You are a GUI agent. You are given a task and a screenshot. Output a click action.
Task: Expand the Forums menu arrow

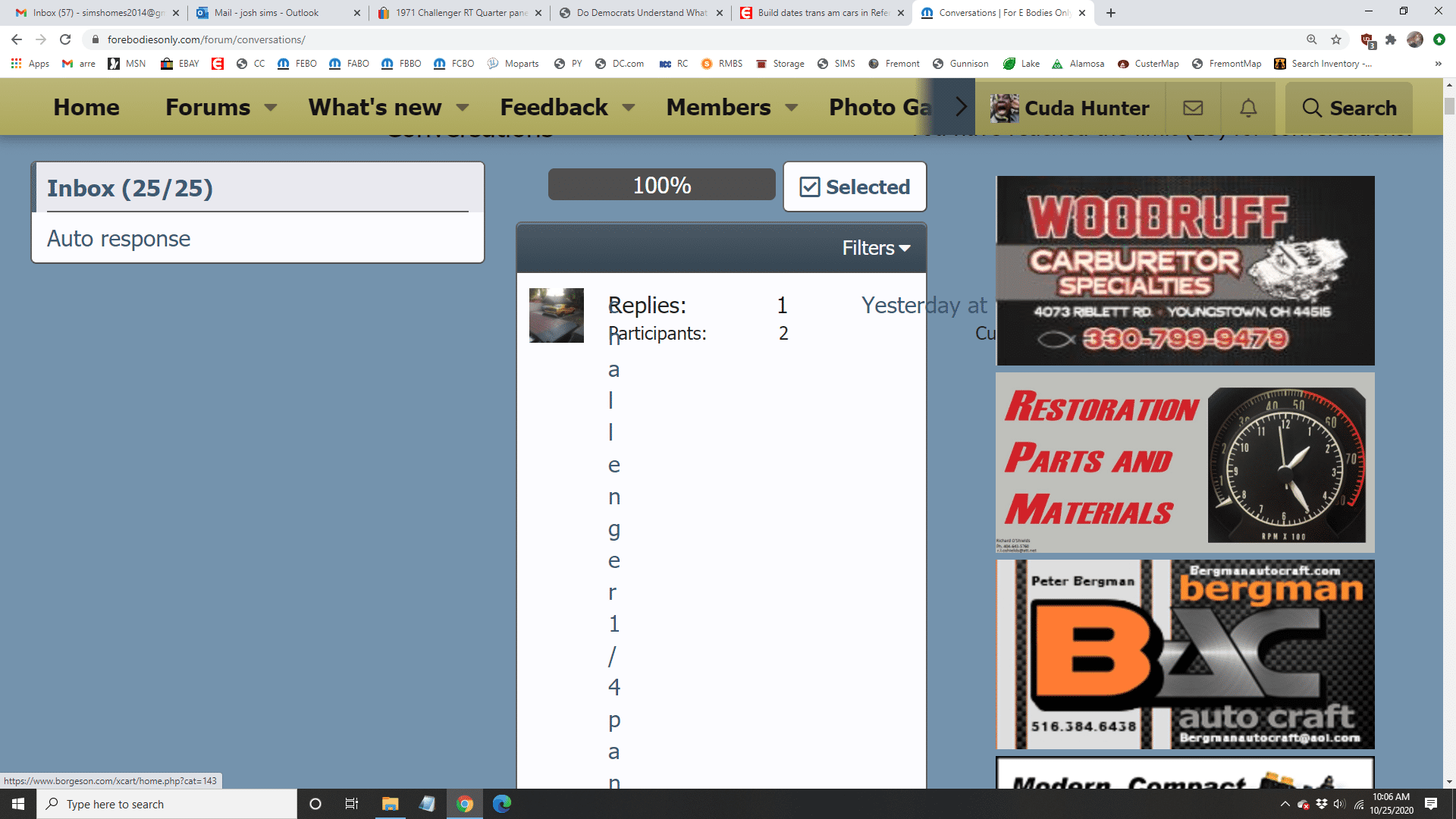click(x=271, y=108)
